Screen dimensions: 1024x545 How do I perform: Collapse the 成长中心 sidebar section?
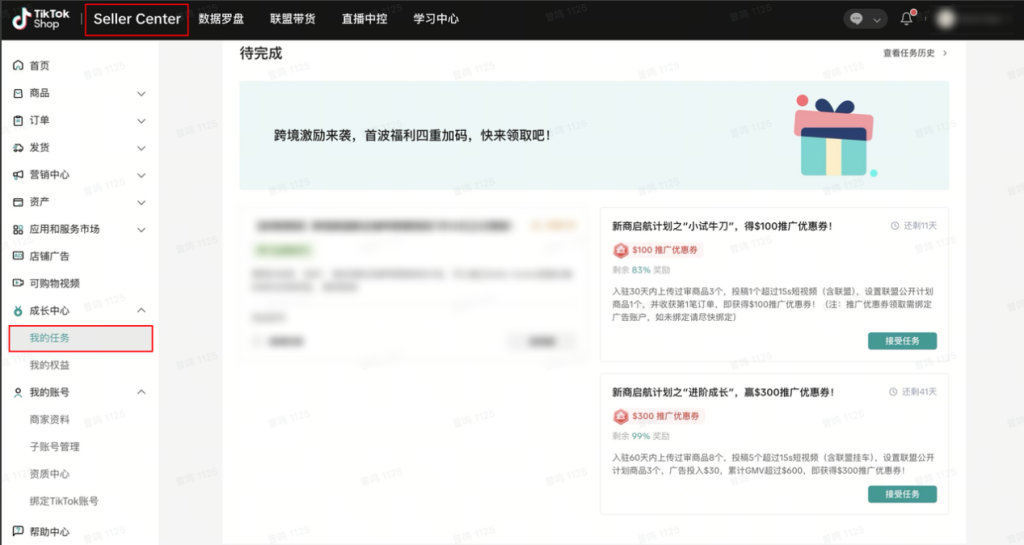click(x=141, y=311)
